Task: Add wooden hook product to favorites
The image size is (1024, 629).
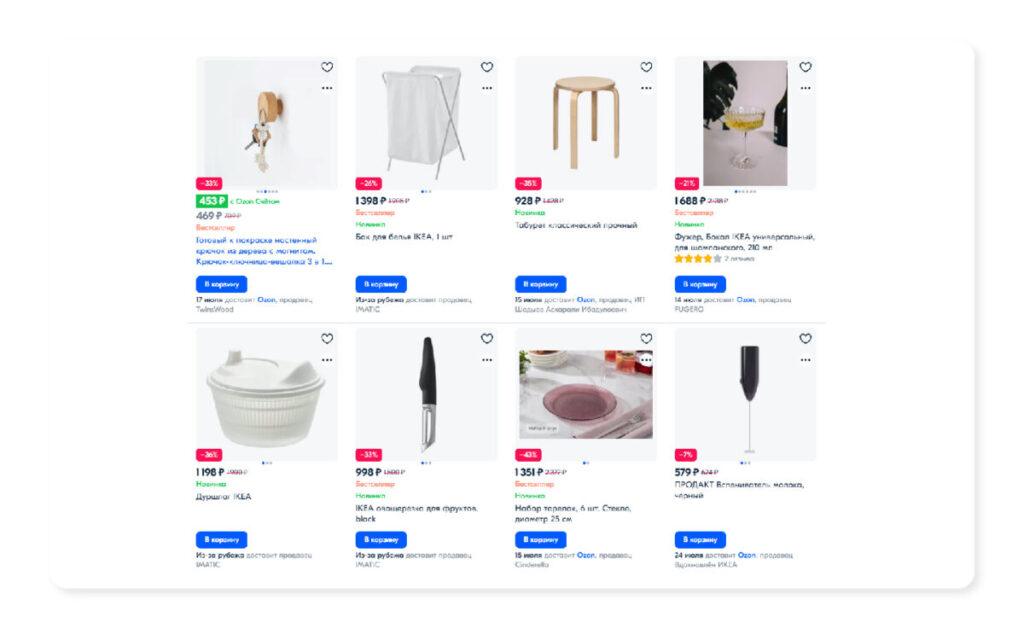Action: tap(327, 67)
